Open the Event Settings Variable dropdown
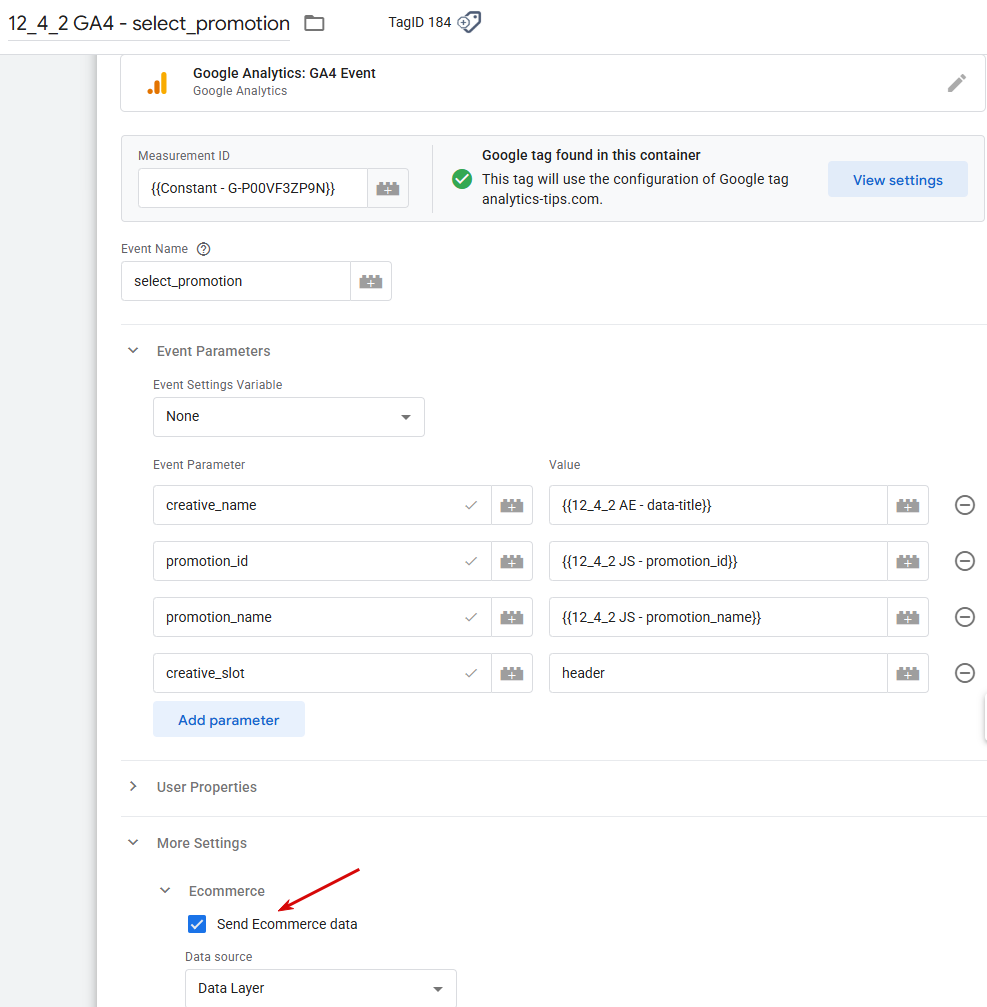This screenshot has width=987, height=1007. 289,417
